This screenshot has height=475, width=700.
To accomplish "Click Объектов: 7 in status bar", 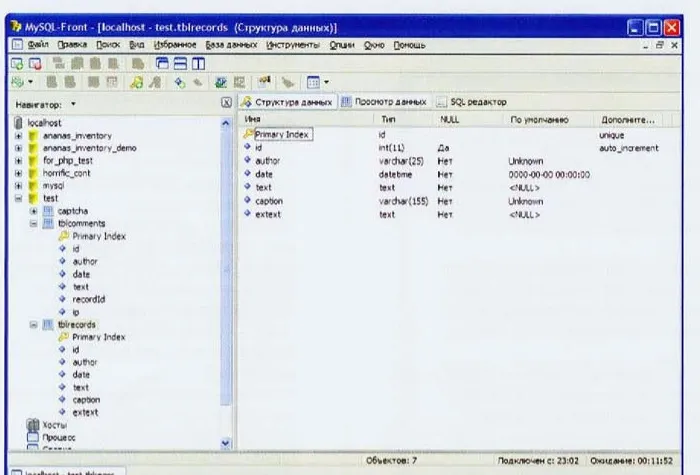I will 392,460.
